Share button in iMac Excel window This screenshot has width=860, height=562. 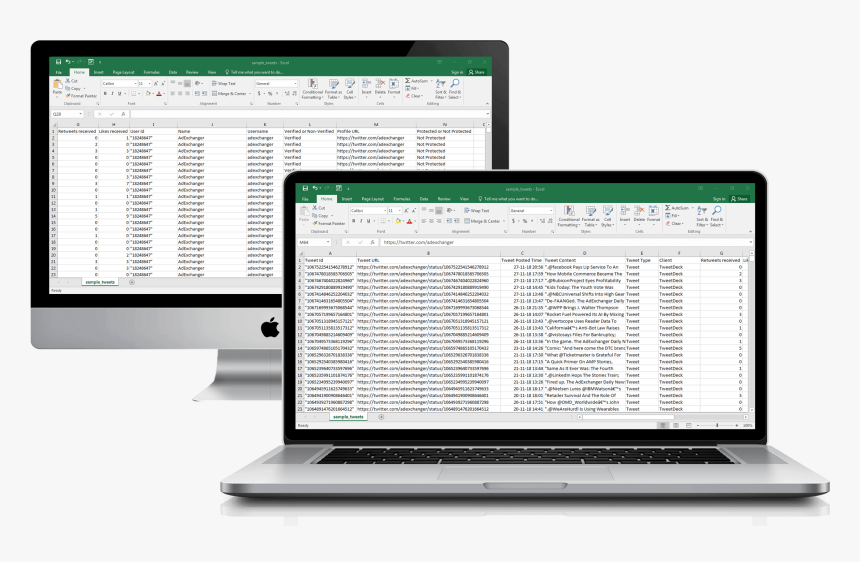tap(477, 72)
